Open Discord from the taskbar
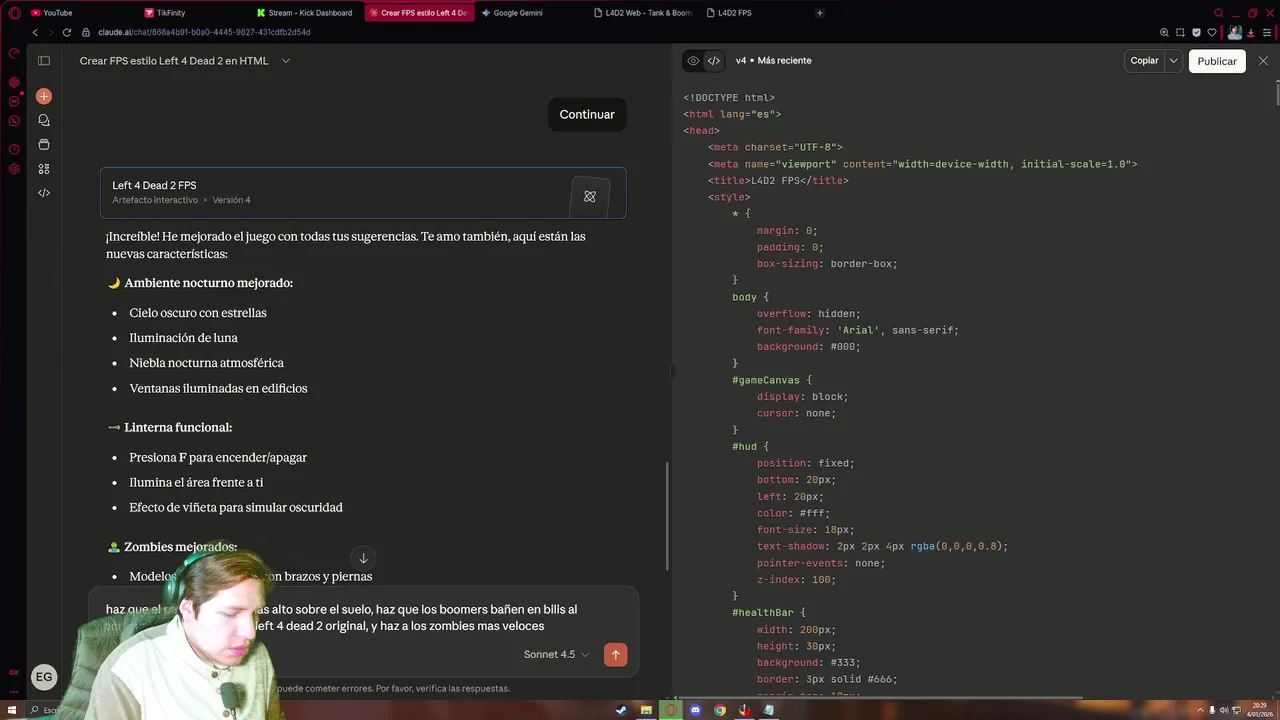 695,710
